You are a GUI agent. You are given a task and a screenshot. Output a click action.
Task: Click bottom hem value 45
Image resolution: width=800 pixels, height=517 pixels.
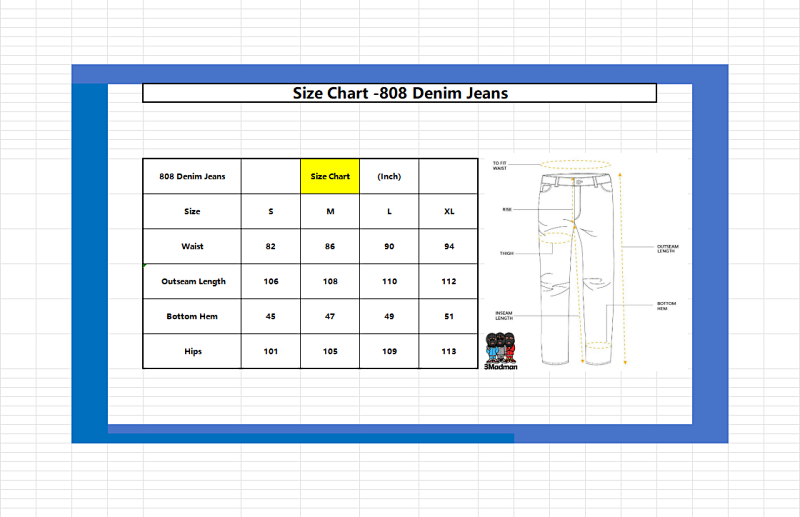pyautogui.click(x=271, y=316)
